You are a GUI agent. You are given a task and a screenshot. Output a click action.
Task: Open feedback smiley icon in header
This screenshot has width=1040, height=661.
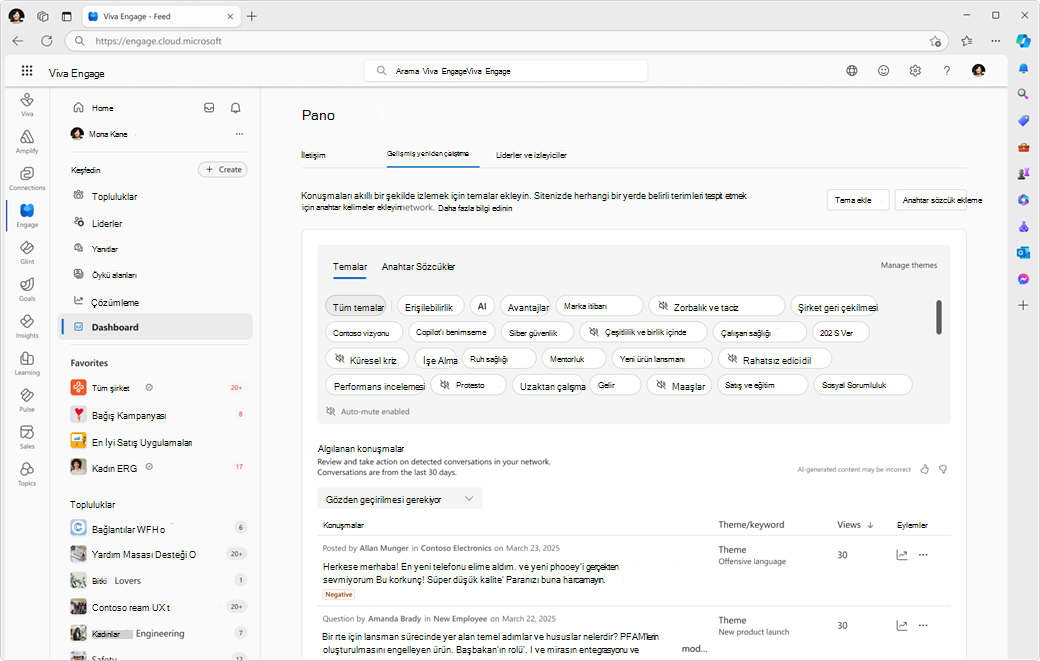pos(883,70)
